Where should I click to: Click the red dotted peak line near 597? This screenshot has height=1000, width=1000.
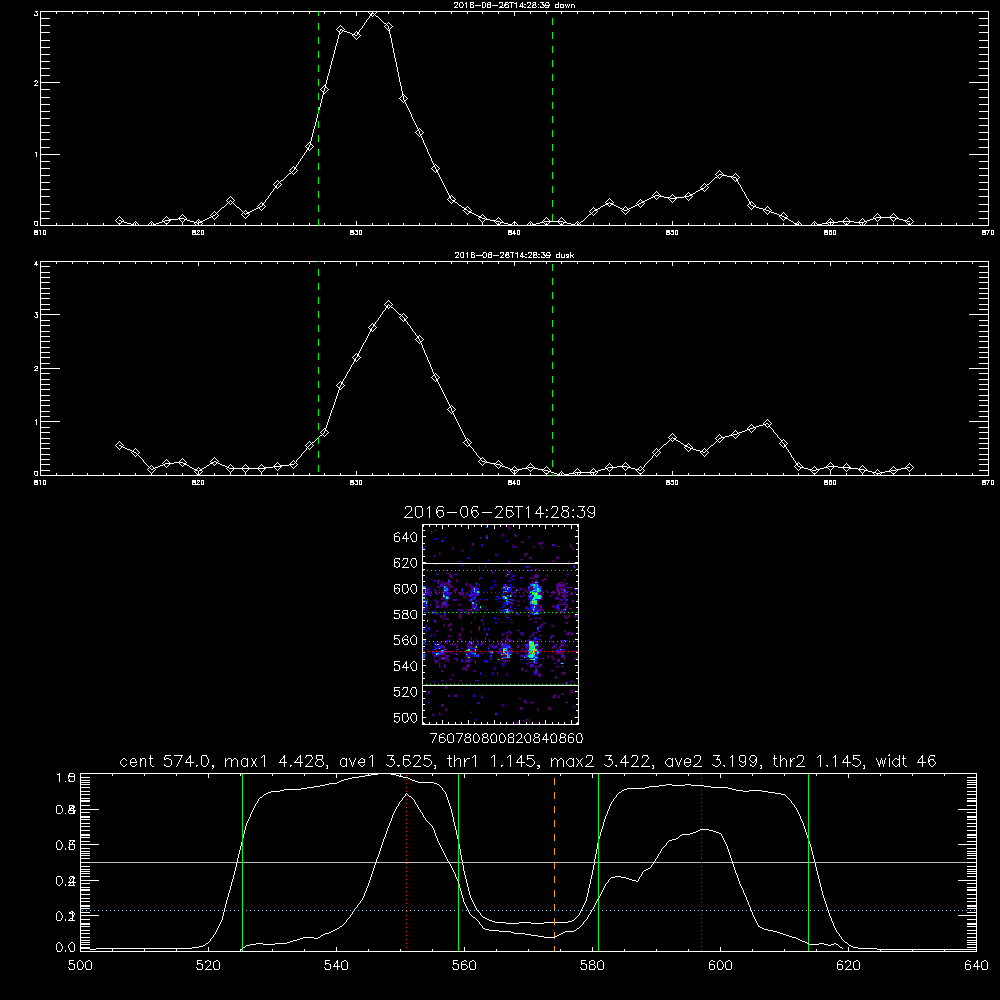702,862
